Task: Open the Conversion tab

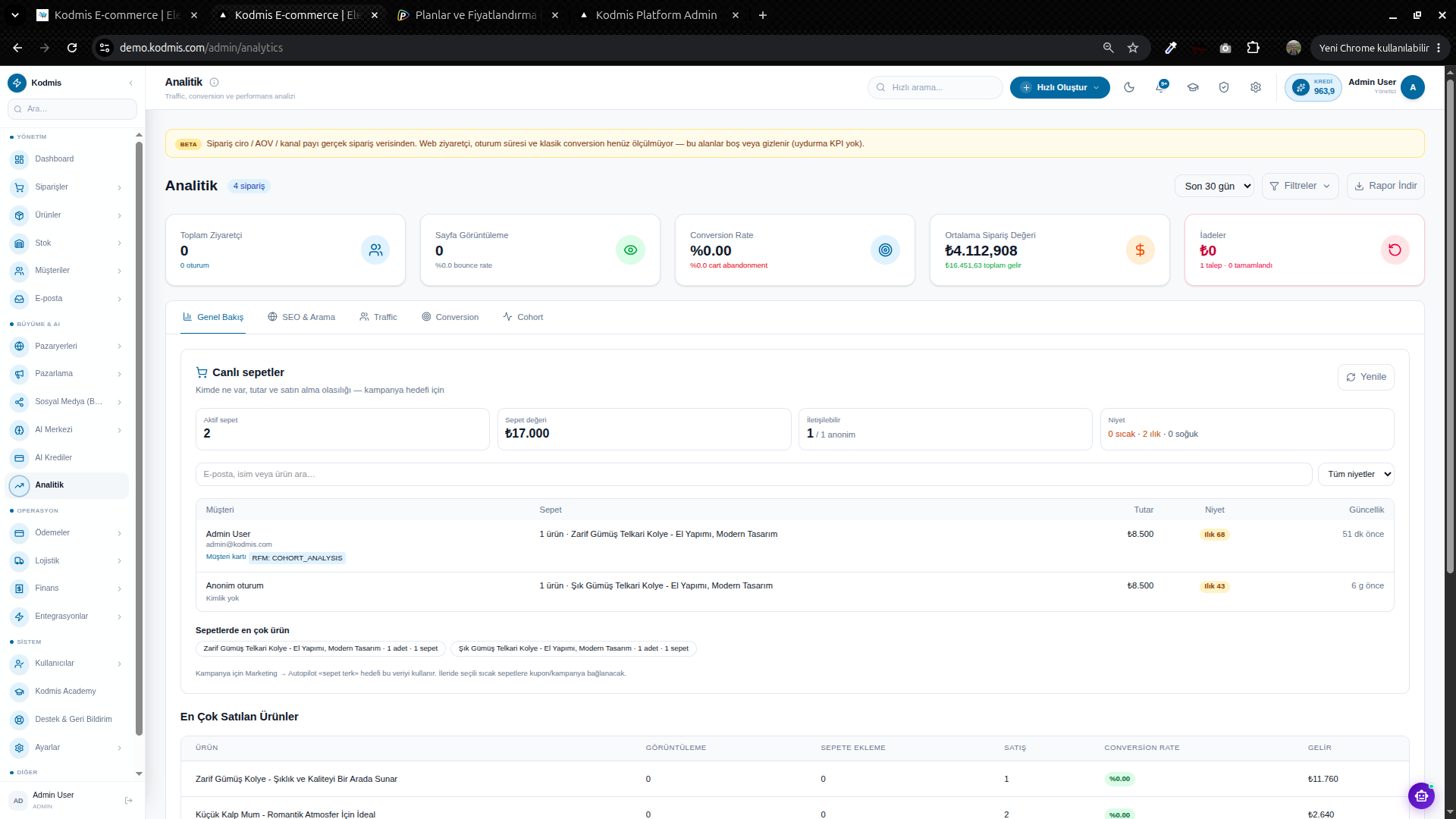Action: tap(450, 317)
